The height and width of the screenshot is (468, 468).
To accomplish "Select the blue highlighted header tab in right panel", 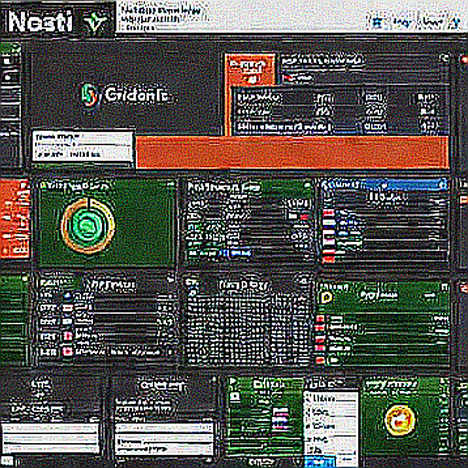I will pos(405,184).
